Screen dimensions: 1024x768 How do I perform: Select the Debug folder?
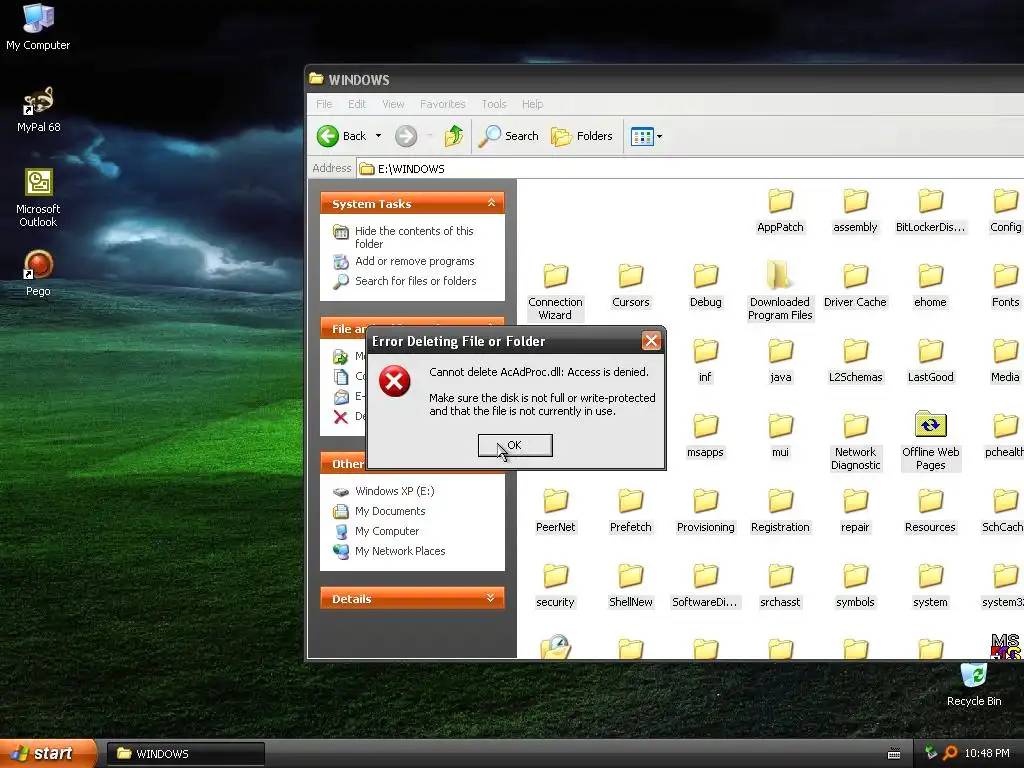coord(705,285)
